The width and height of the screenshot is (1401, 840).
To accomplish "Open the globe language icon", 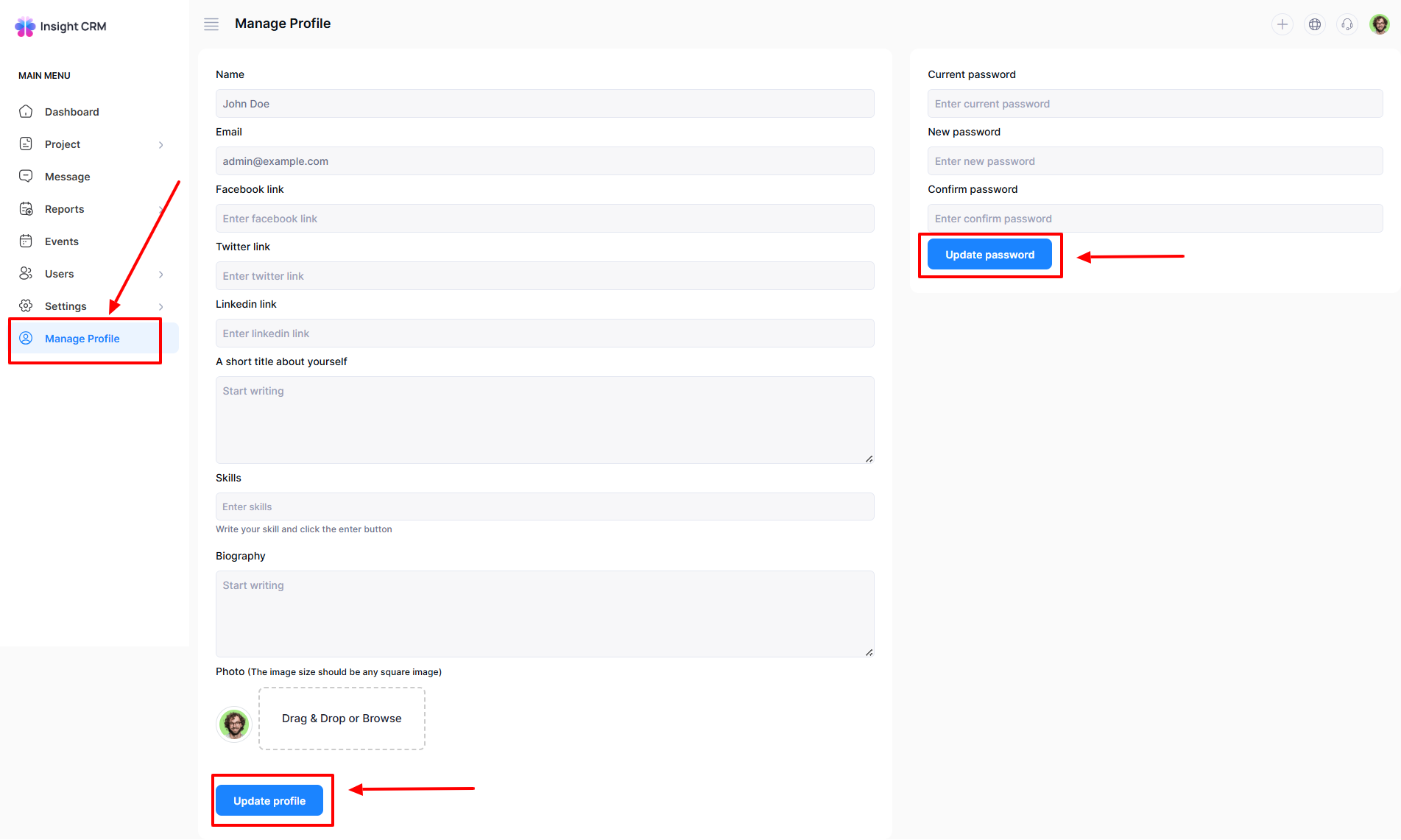I will tap(1314, 24).
